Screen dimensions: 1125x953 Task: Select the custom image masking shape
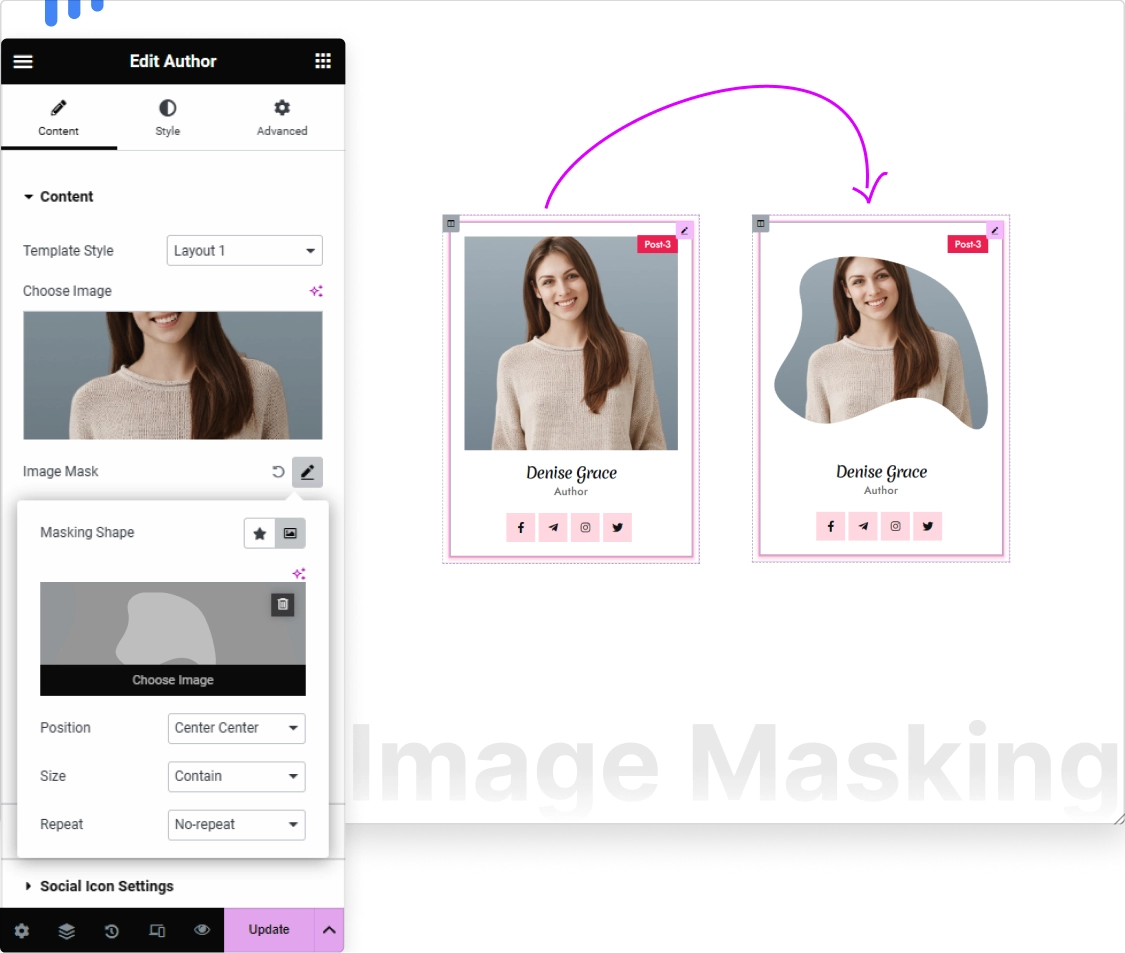(x=291, y=533)
